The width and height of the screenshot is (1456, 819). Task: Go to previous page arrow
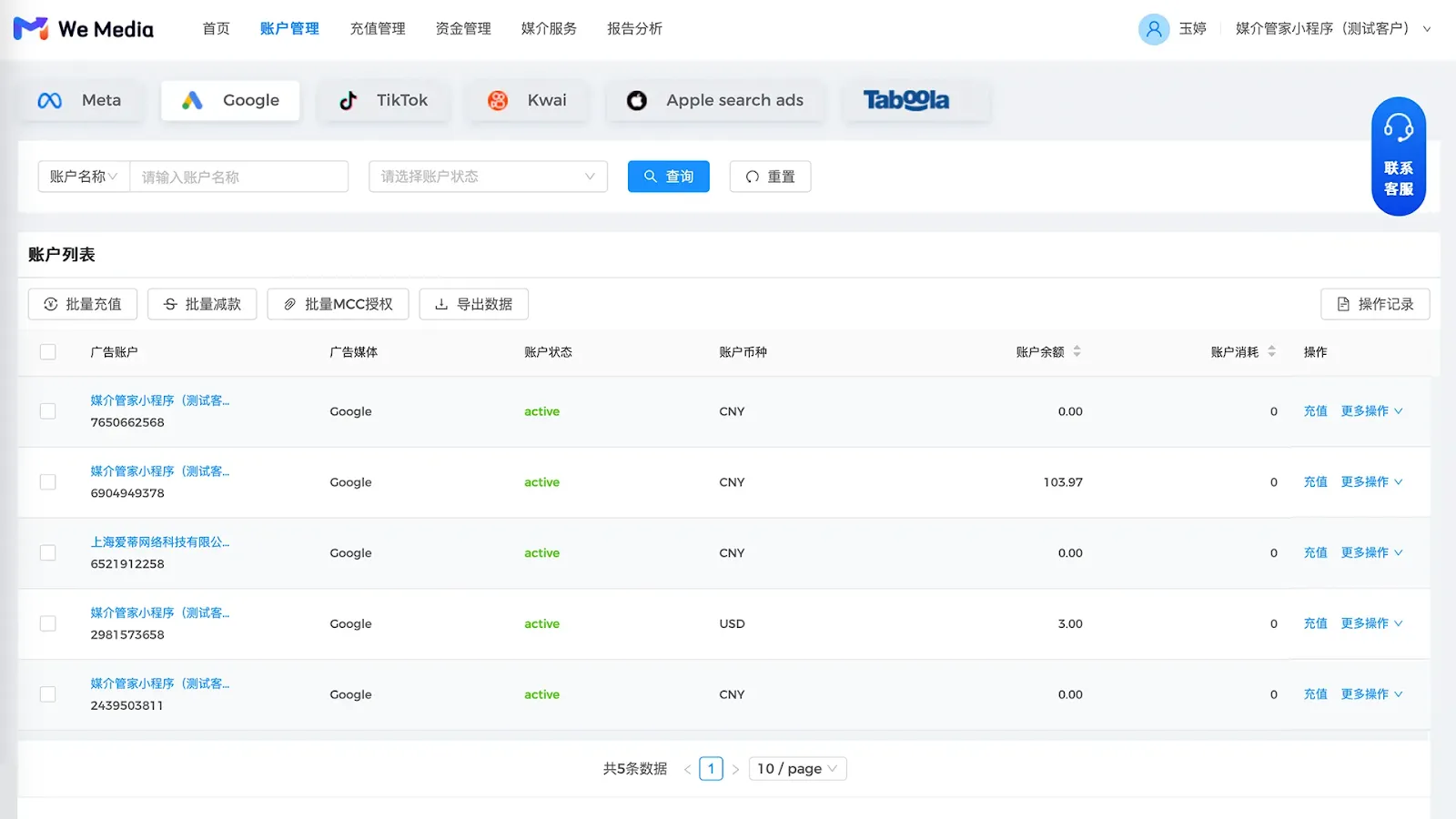[687, 769]
